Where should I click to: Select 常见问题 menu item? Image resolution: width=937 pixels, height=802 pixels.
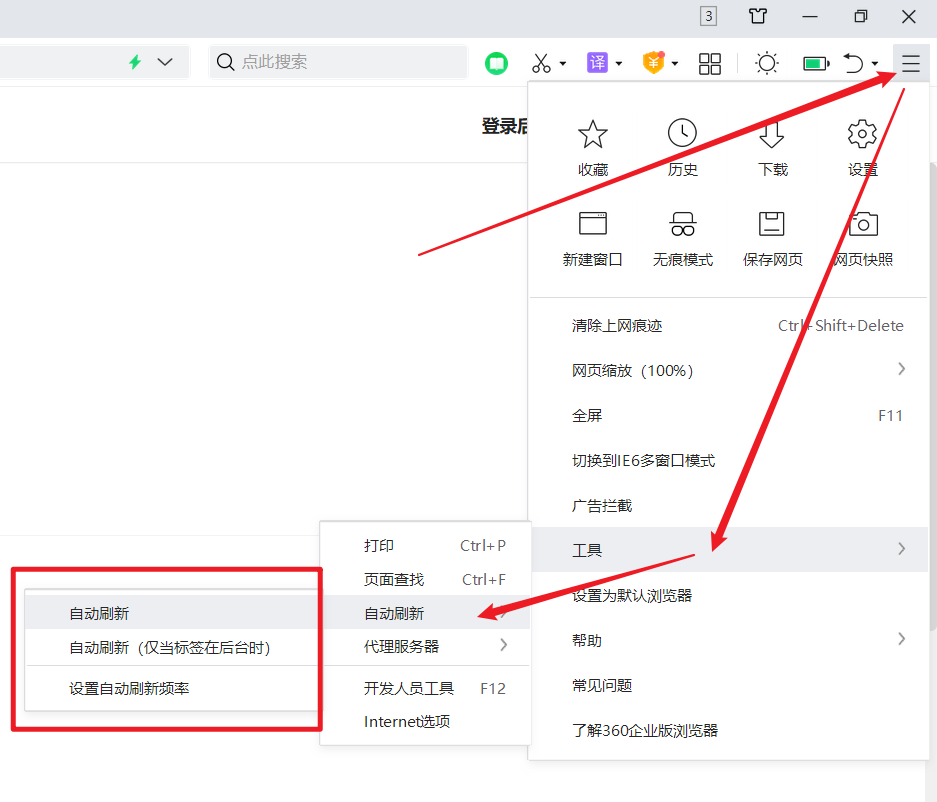pos(729,685)
